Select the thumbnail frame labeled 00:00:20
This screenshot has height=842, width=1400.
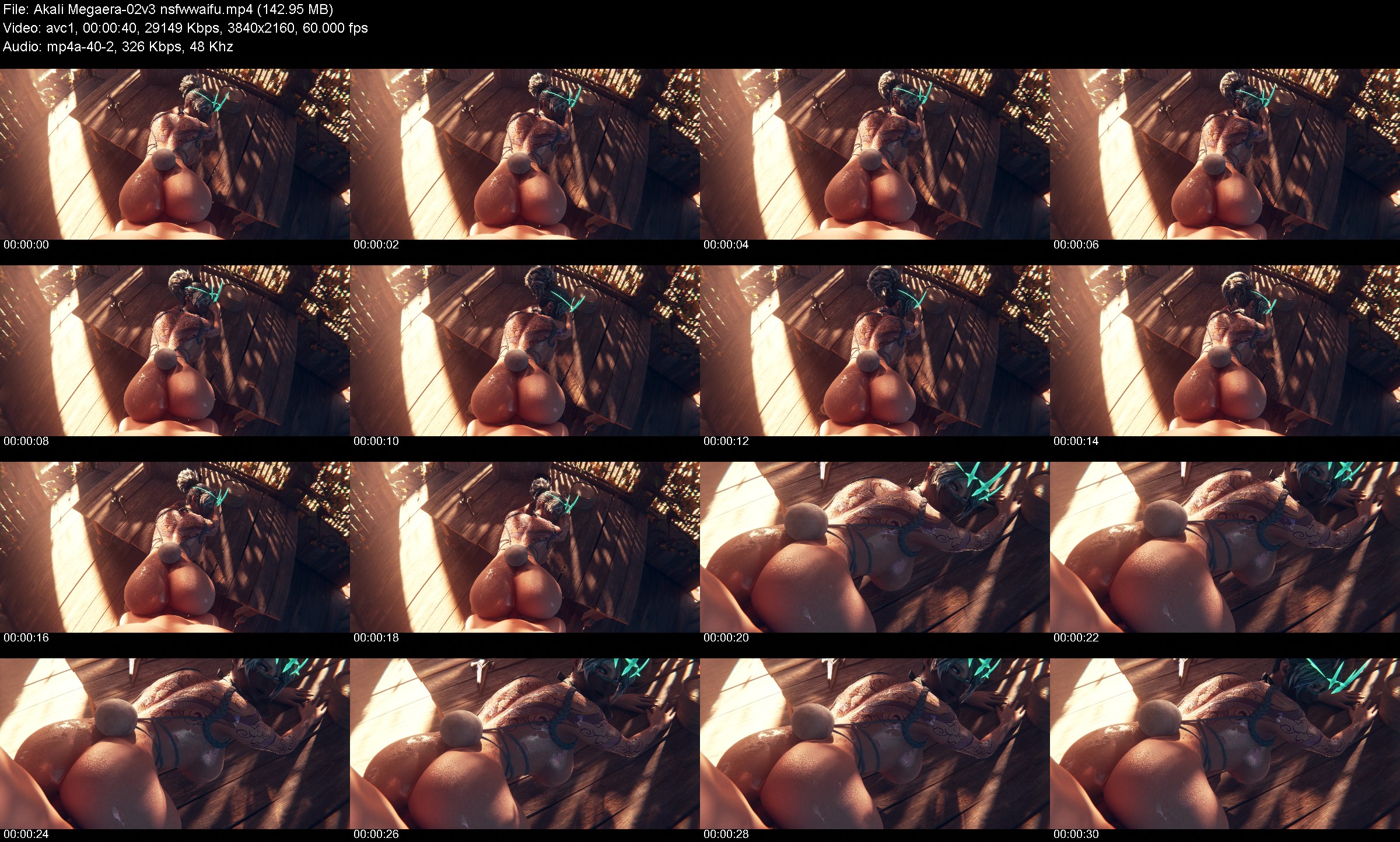(x=875, y=547)
